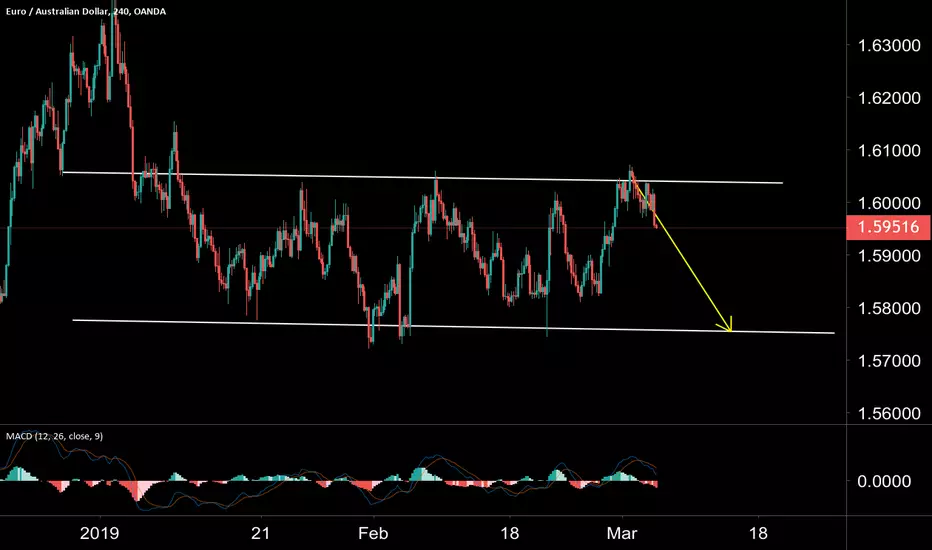932x550 pixels.
Task: Click the 1.58000 price axis label
Action: 889,309
